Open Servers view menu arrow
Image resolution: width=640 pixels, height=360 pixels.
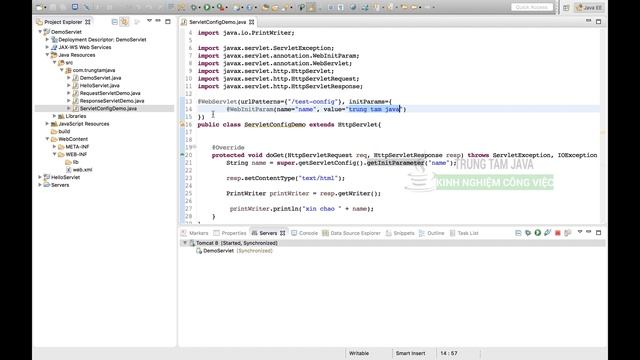(x=580, y=232)
